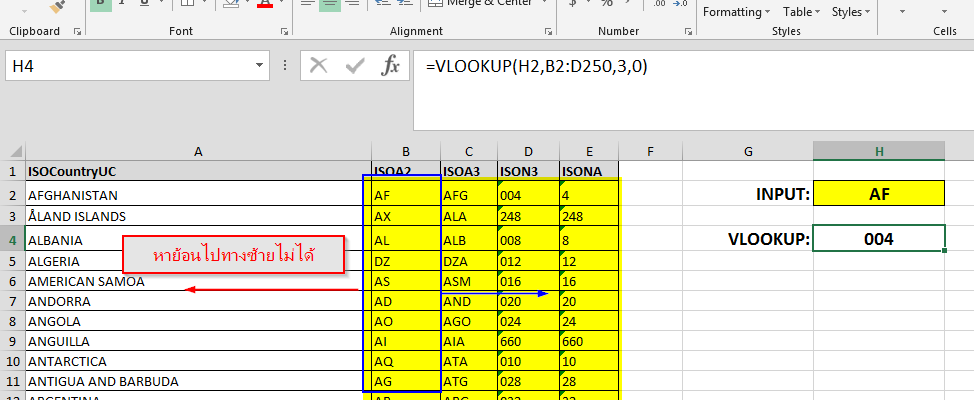Toggle Bold formatting
Image resolution: width=974 pixels, height=400 pixels.
tap(101, 4)
